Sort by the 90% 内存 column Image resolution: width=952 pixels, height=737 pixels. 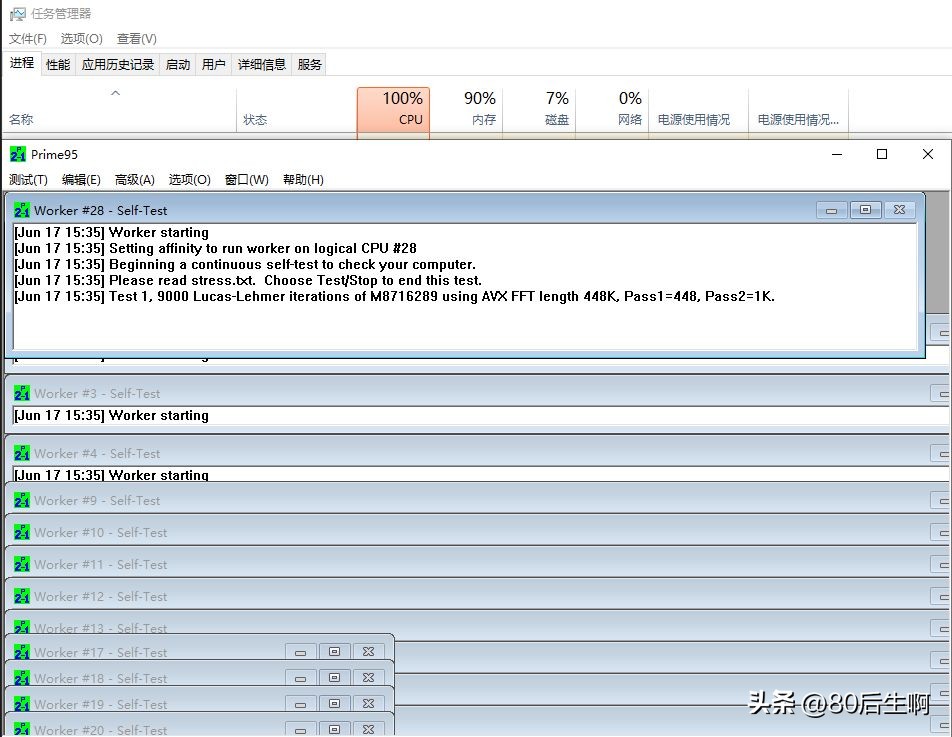(x=466, y=109)
